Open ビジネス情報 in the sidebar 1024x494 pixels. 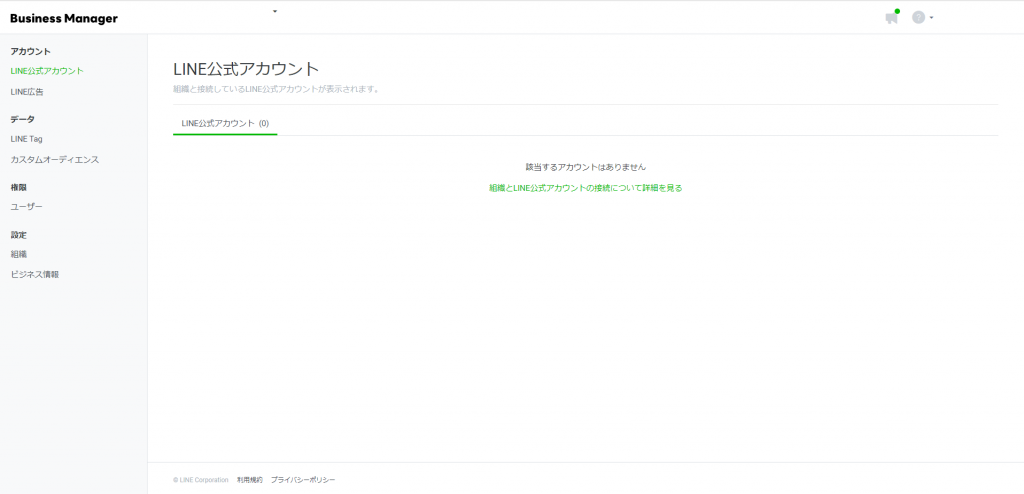35,274
